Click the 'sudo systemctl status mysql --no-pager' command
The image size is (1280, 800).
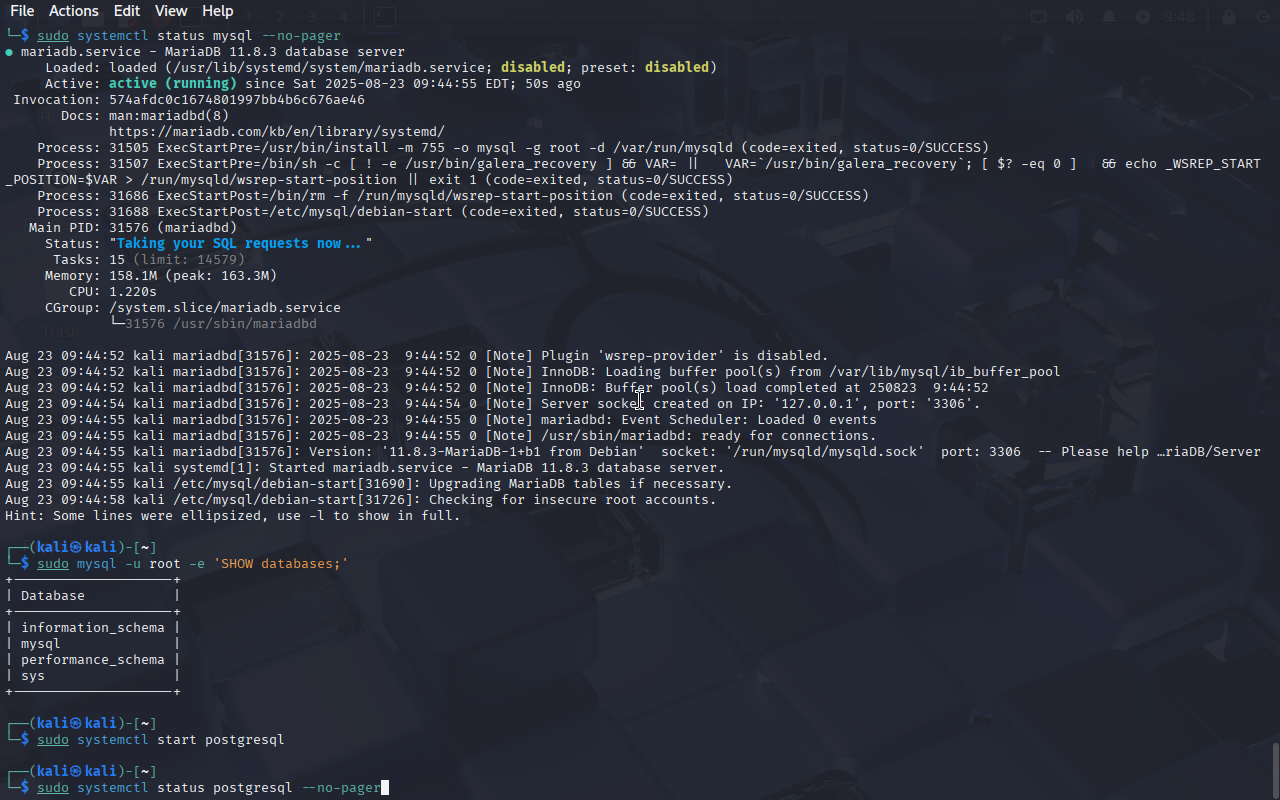click(189, 36)
